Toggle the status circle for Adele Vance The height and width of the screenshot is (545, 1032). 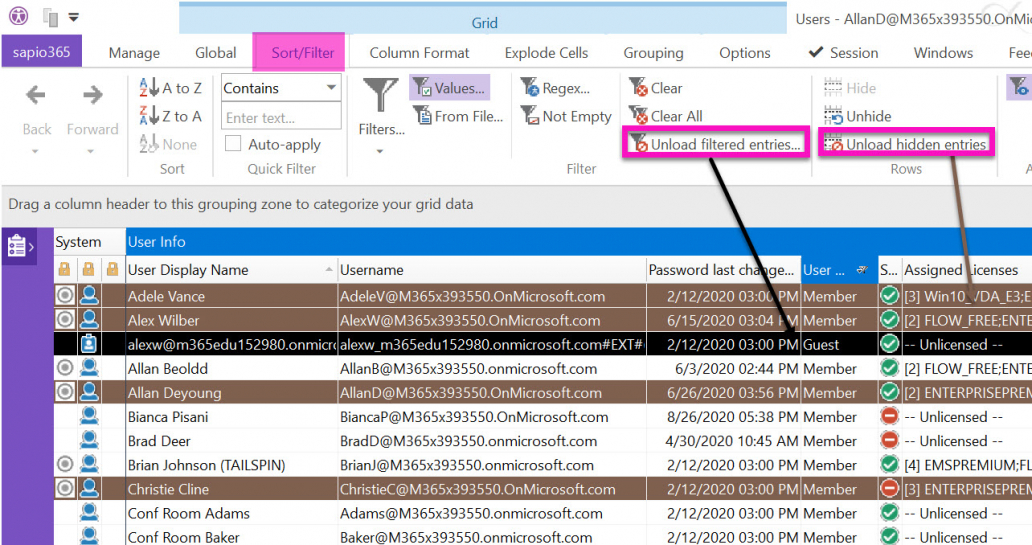point(64,296)
